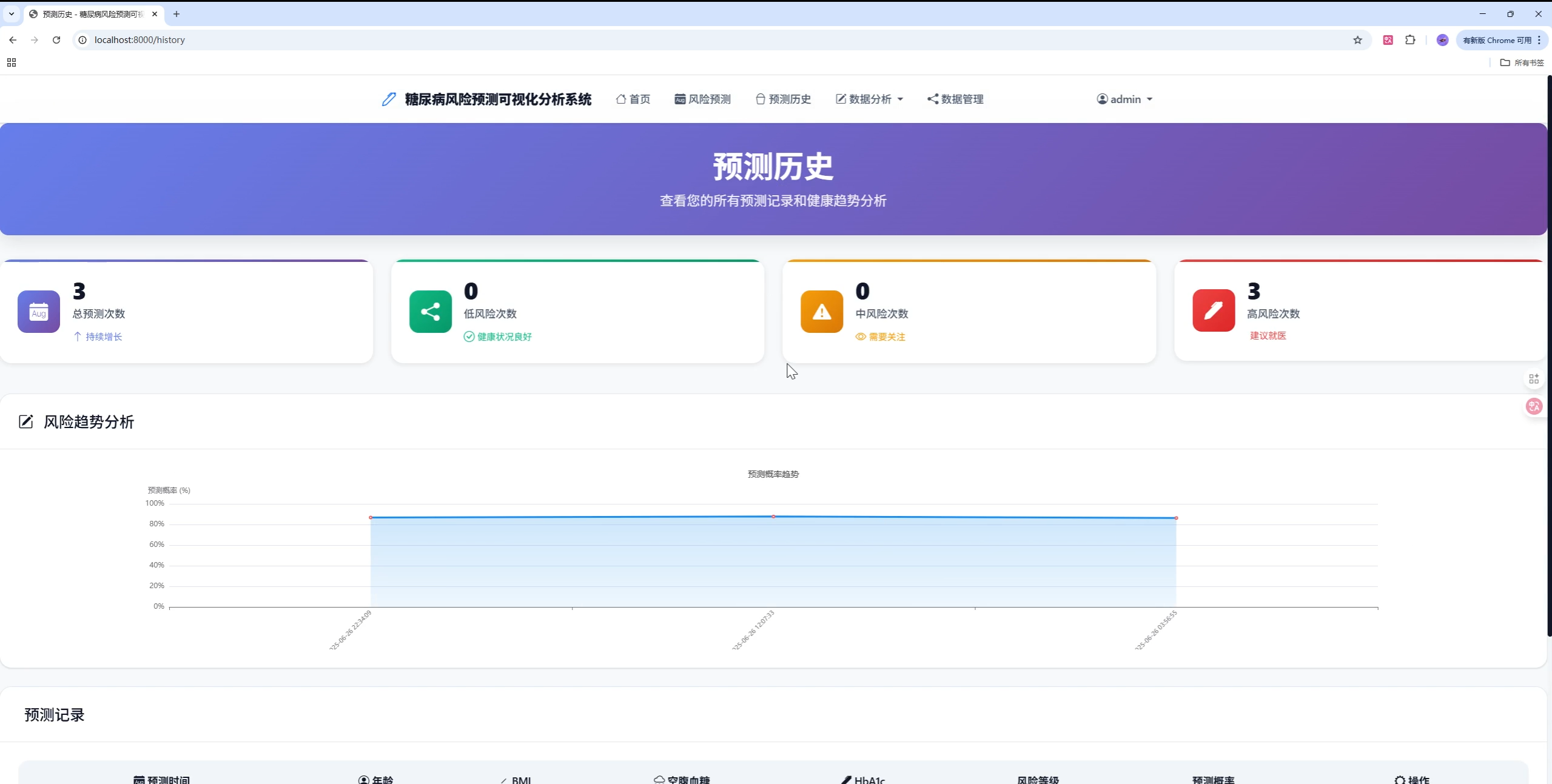
Task: Click the red pen icon on 高风险次数 card
Action: [x=1212, y=310]
